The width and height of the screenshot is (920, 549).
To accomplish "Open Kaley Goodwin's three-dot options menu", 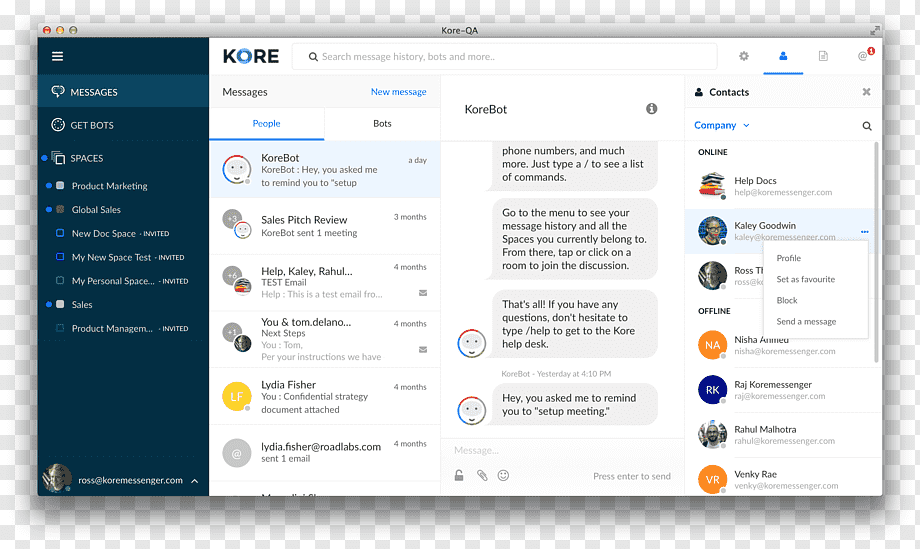I will [x=864, y=232].
